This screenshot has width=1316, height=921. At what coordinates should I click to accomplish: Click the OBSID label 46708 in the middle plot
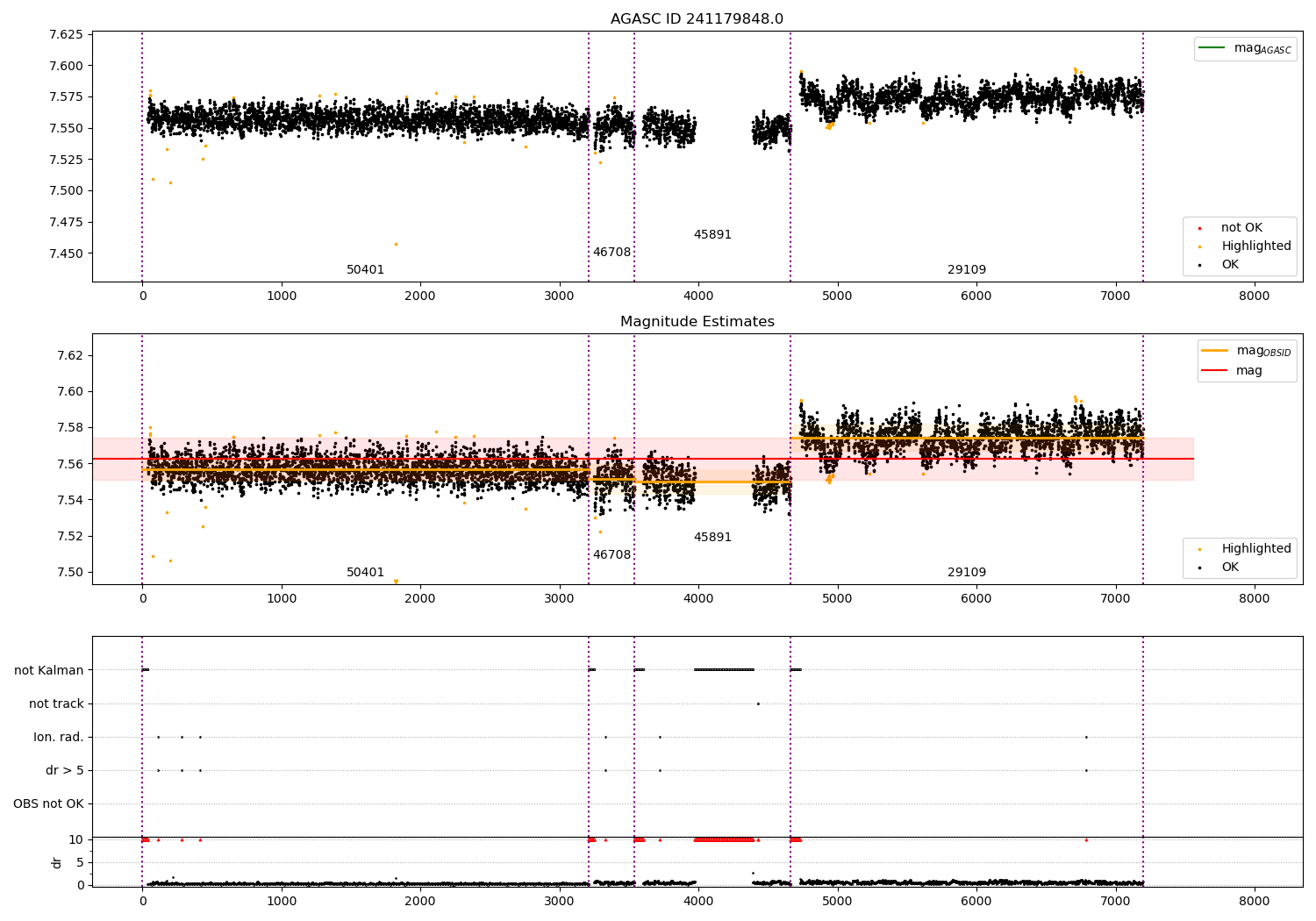[x=612, y=555]
